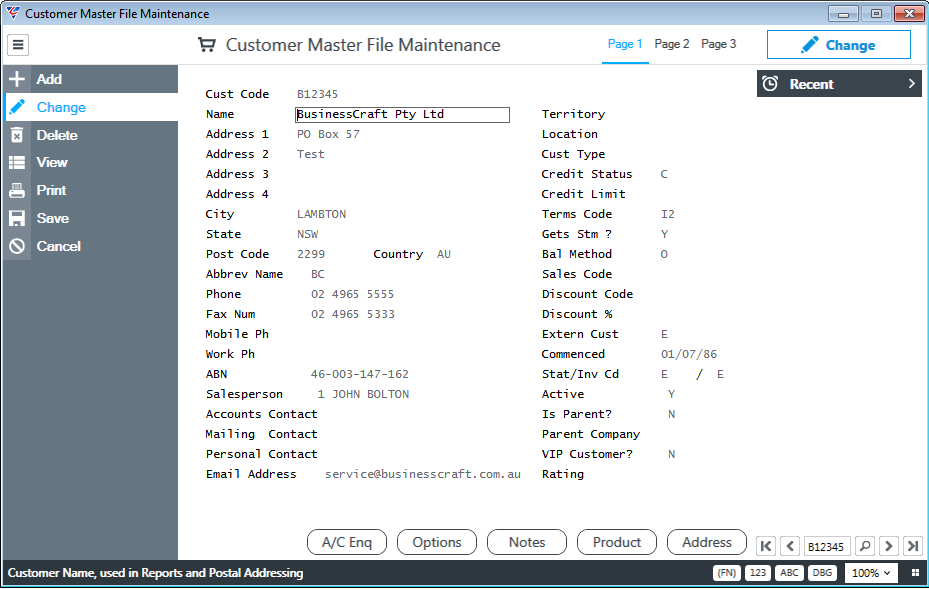Image resolution: width=929 pixels, height=589 pixels.
Task: Click the Gets Stm value Y
Action: click(x=664, y=234)
